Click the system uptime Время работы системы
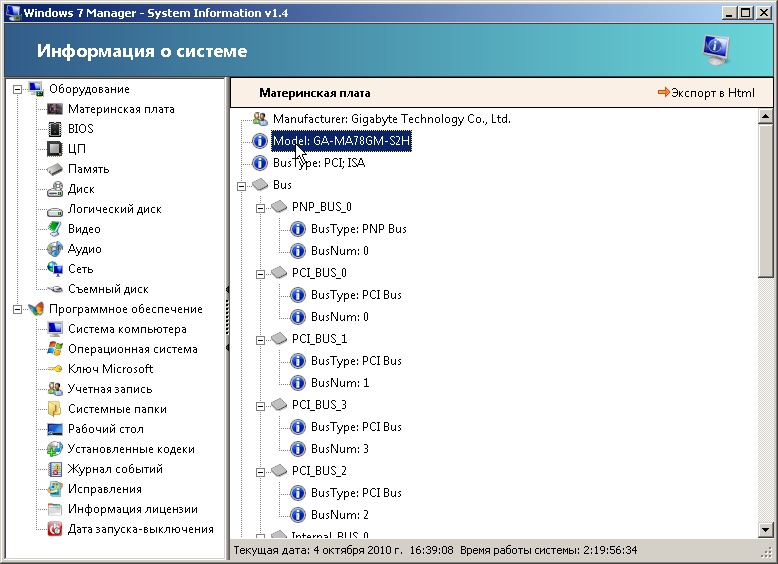Screen dimensions: 778x564 [548, 550]
